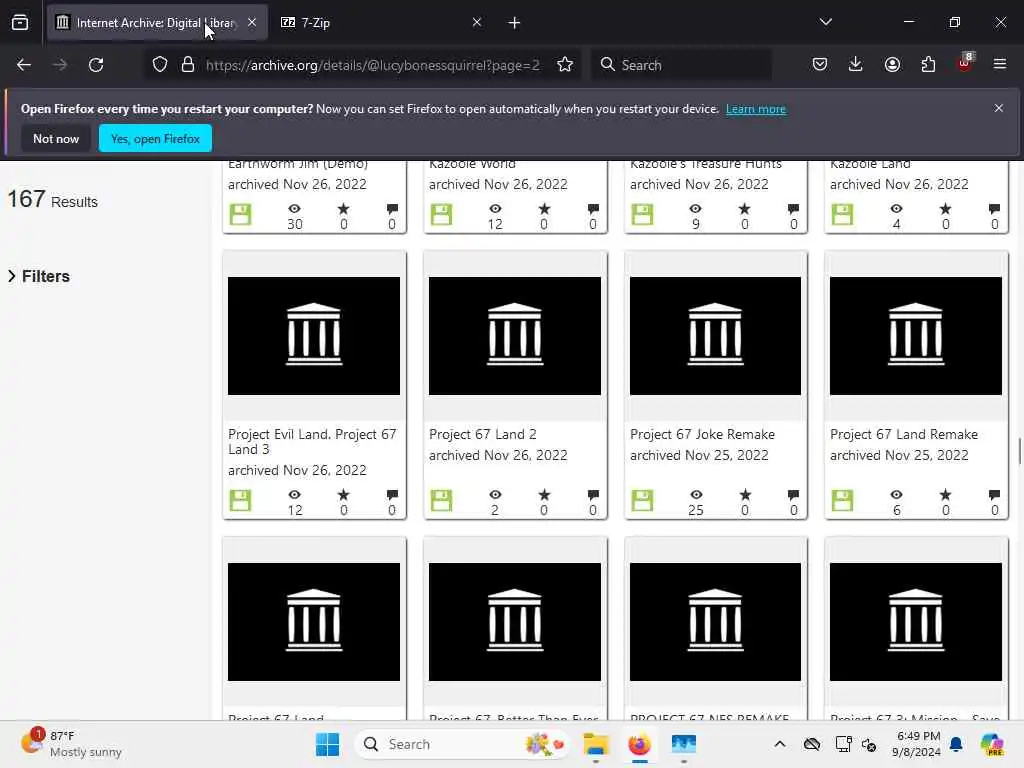Open Project Evil Land, Project 67 Land 3 link
1024x768 pixels.
312,441
